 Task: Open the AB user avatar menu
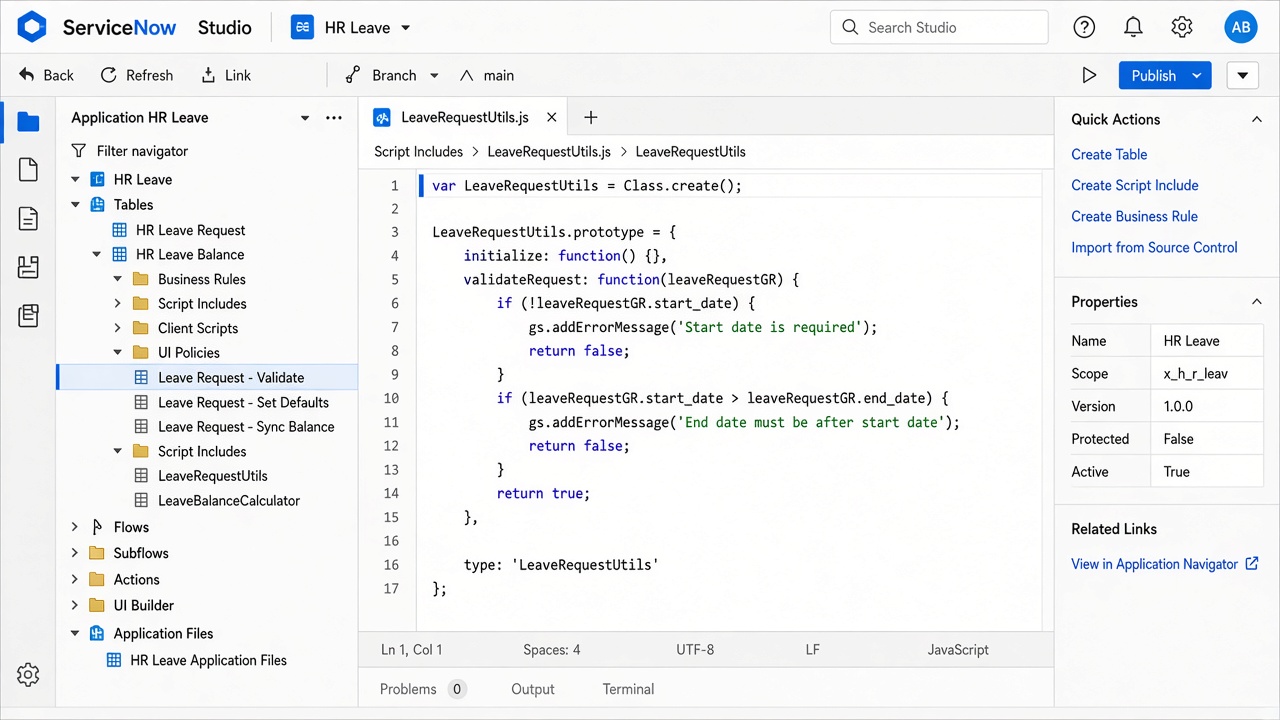pos(1241,27)
